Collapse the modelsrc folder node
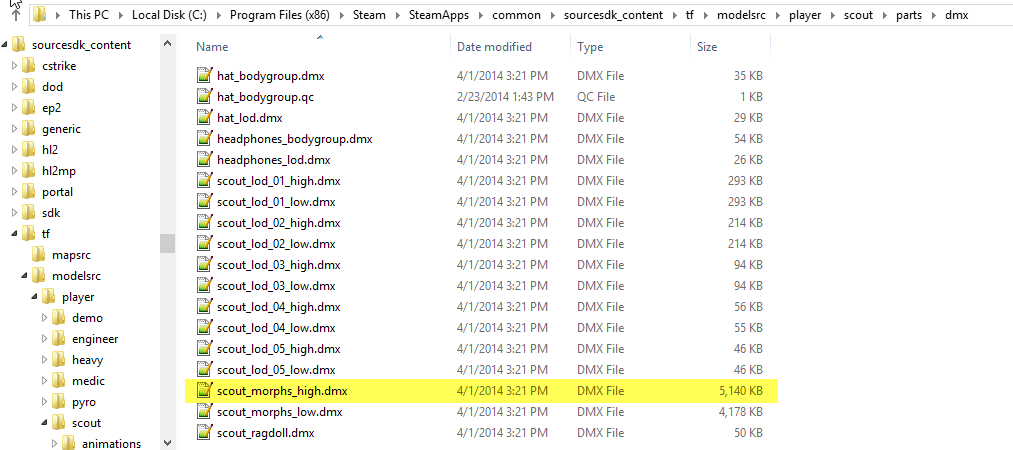The image size is (1013, 450). pos(25,276)
